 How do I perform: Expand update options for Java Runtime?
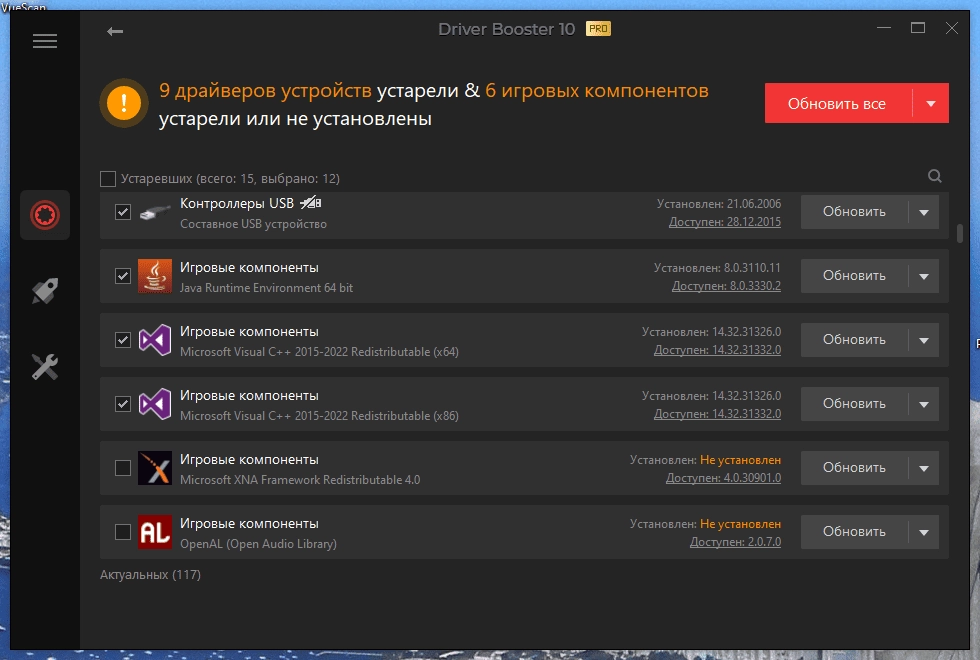[924, 276]
